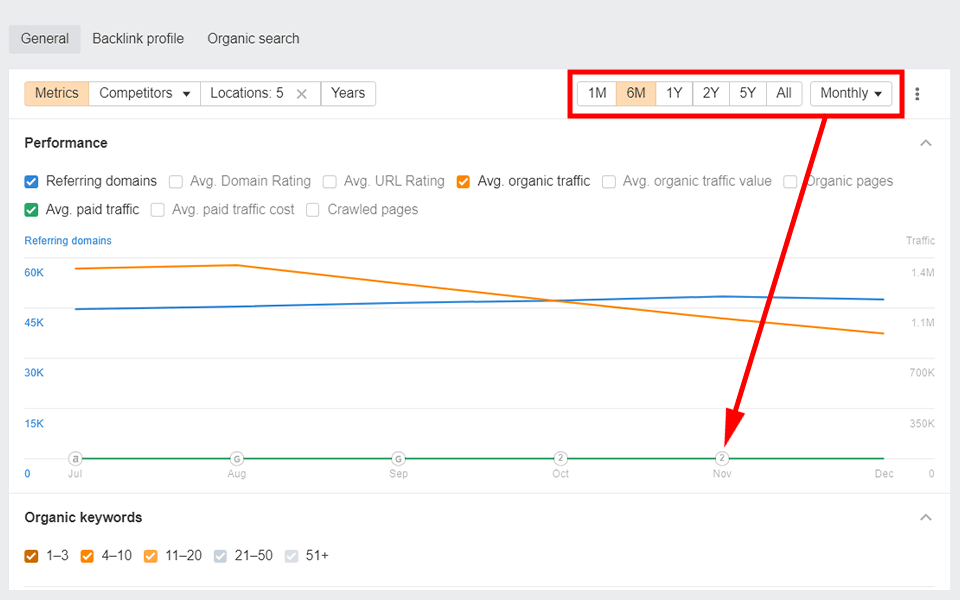Click the Performance section heading

coord(66,143)
